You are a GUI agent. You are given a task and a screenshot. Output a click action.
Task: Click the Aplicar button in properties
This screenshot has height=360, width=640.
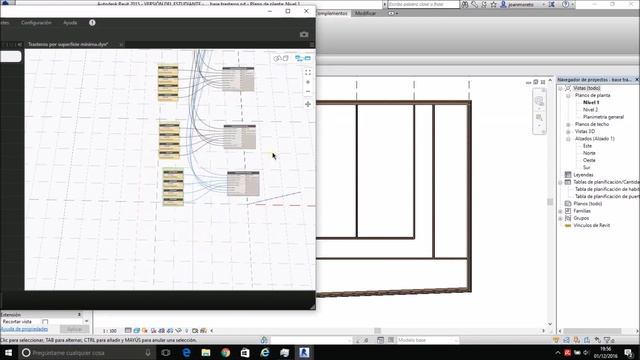tap(74, 329)
